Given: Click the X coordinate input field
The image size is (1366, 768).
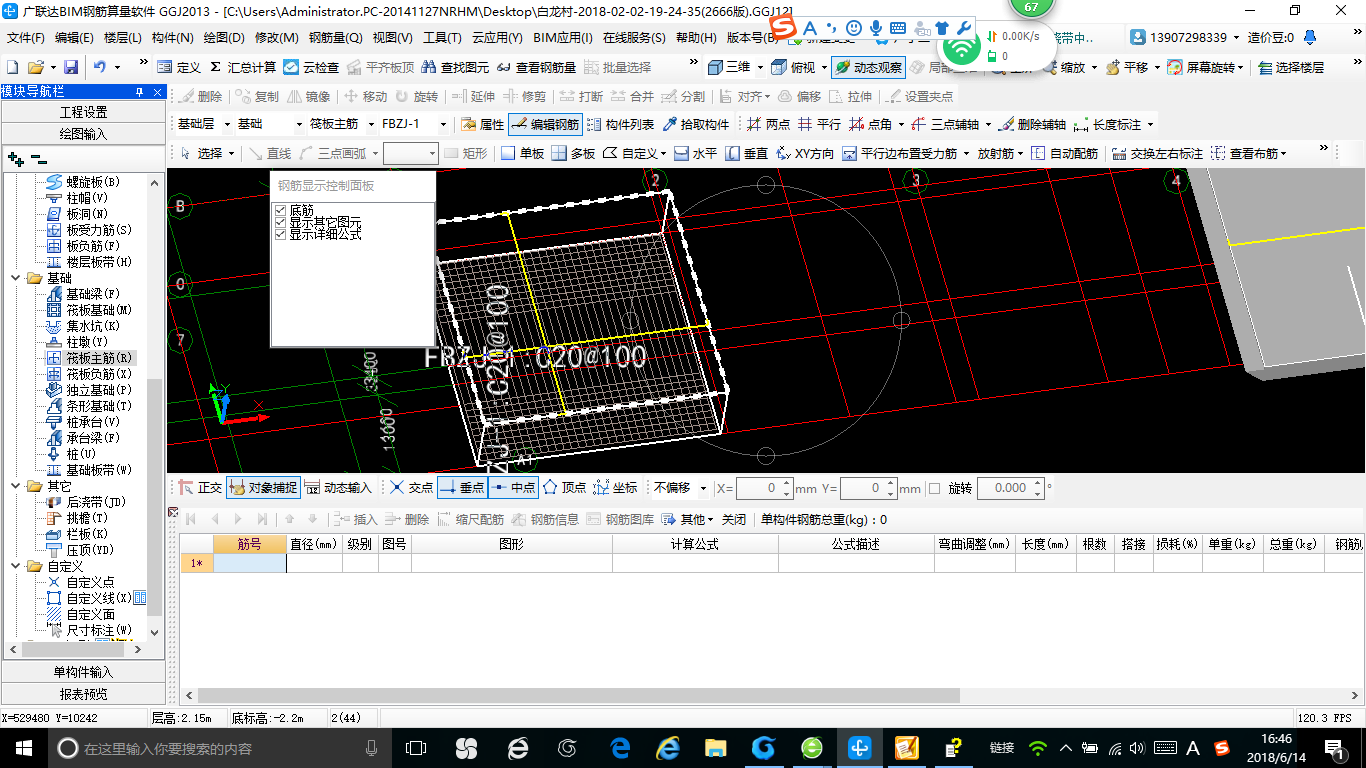Looking at the screenshot, I should tap(765, 488).
